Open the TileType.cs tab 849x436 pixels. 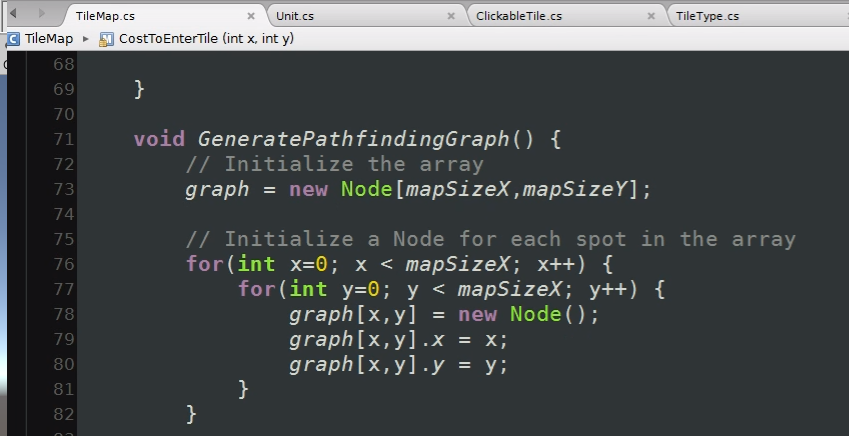pyautogui.click(x=707, y=16)
